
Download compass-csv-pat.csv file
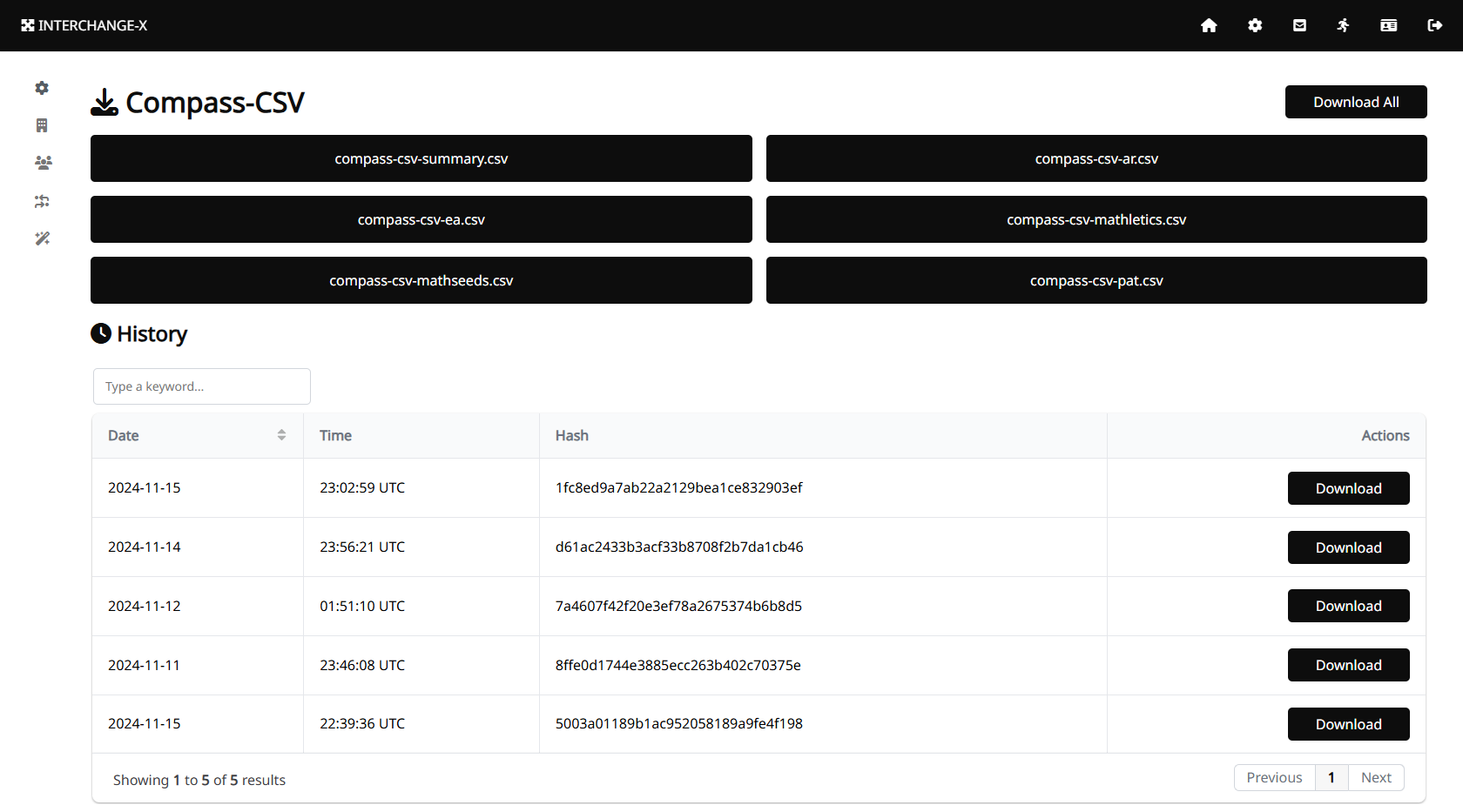click(1096, 280)
